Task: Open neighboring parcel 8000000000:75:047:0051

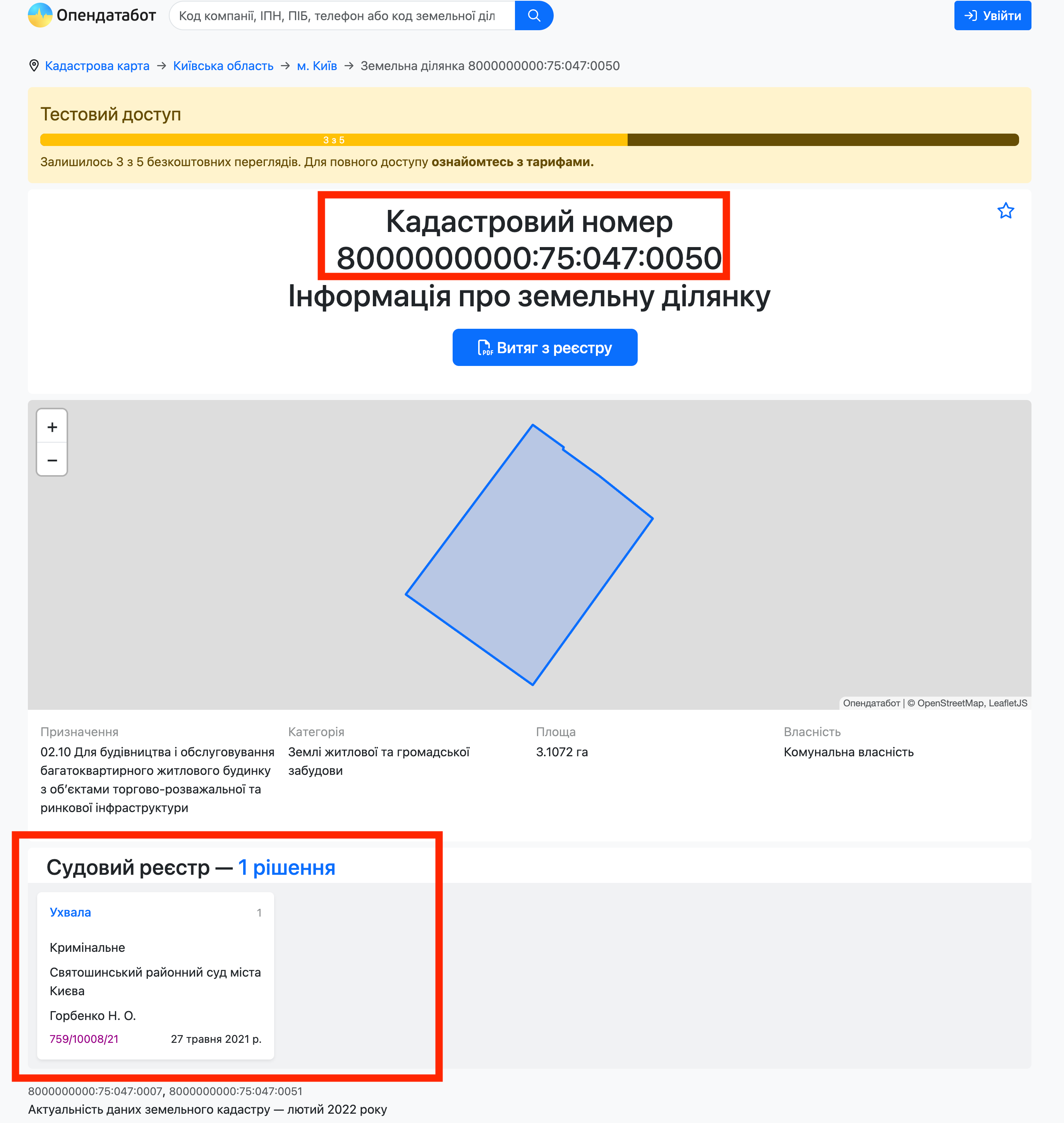Action: coord(236,1091)
